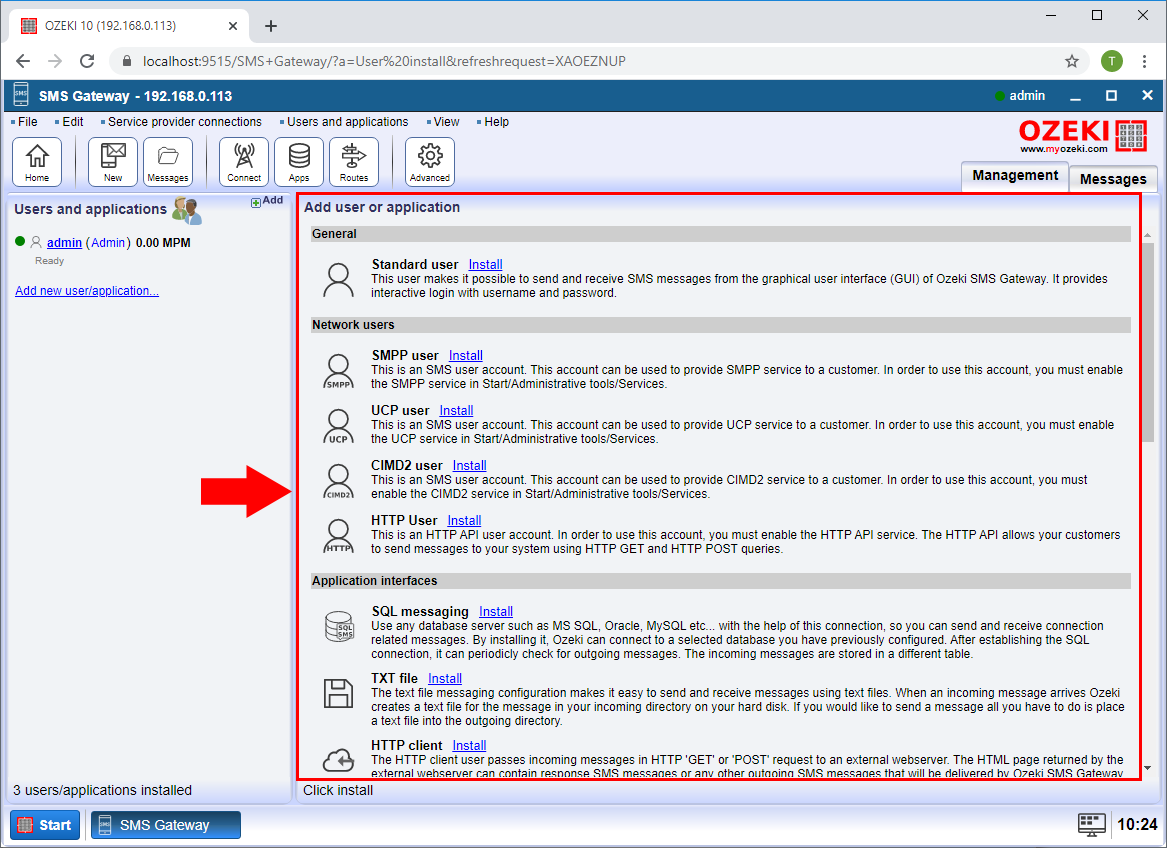Open the Chrome profile avatar
This screenshot has height=848, width=1167.
point(1112,61)
